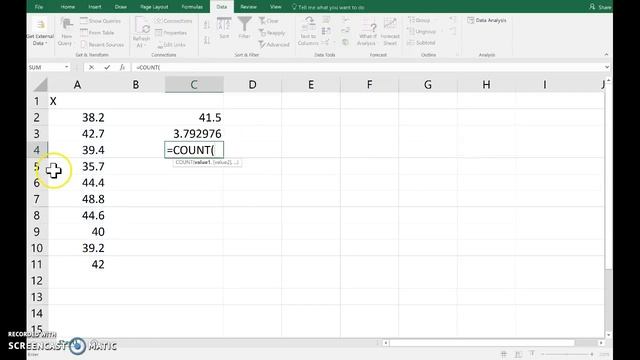The image size is (640, 360).
Task: Click the Share button
Action: click(600, 7)
